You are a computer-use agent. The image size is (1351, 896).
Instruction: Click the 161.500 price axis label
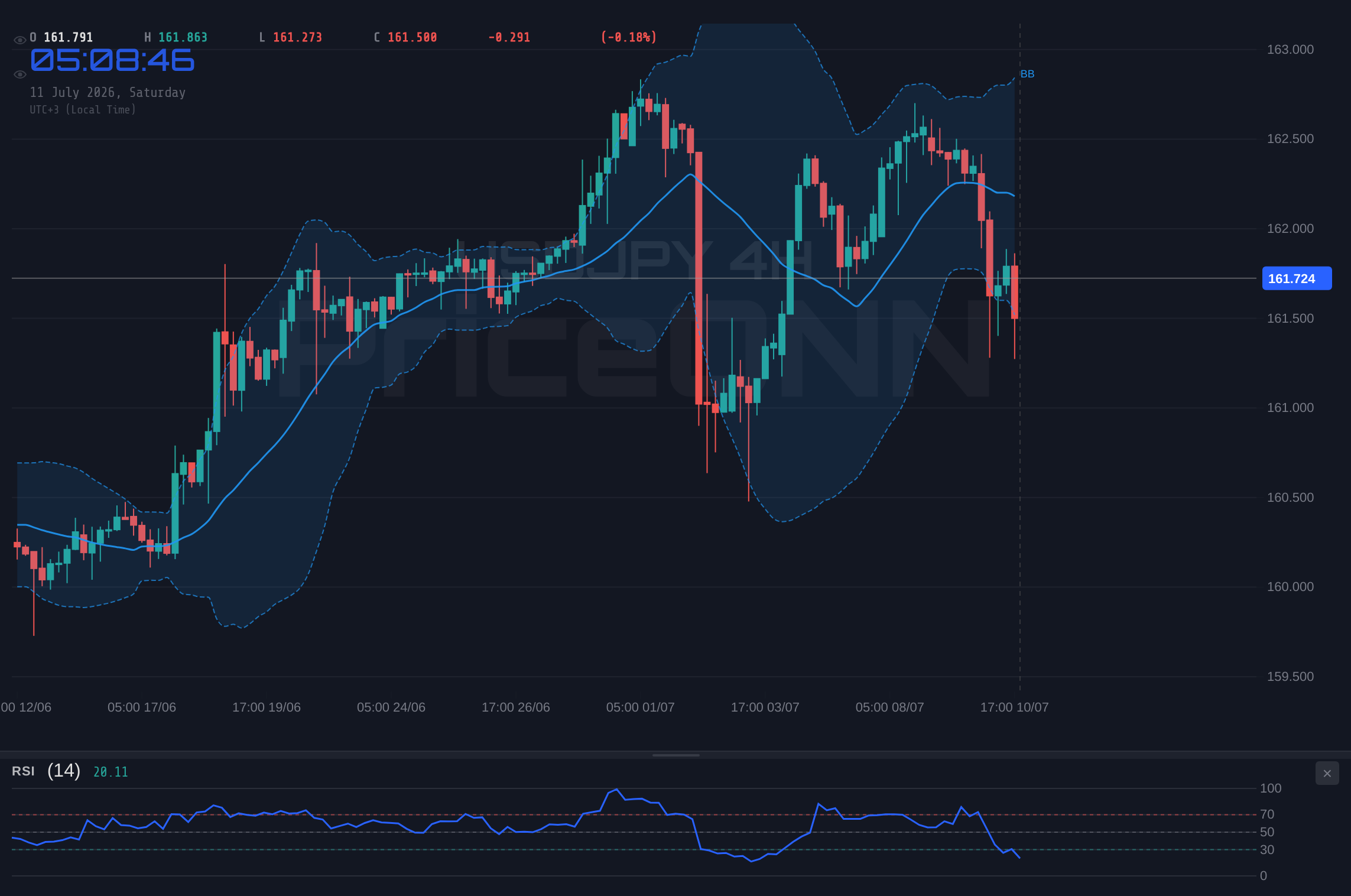[1290, 319]
